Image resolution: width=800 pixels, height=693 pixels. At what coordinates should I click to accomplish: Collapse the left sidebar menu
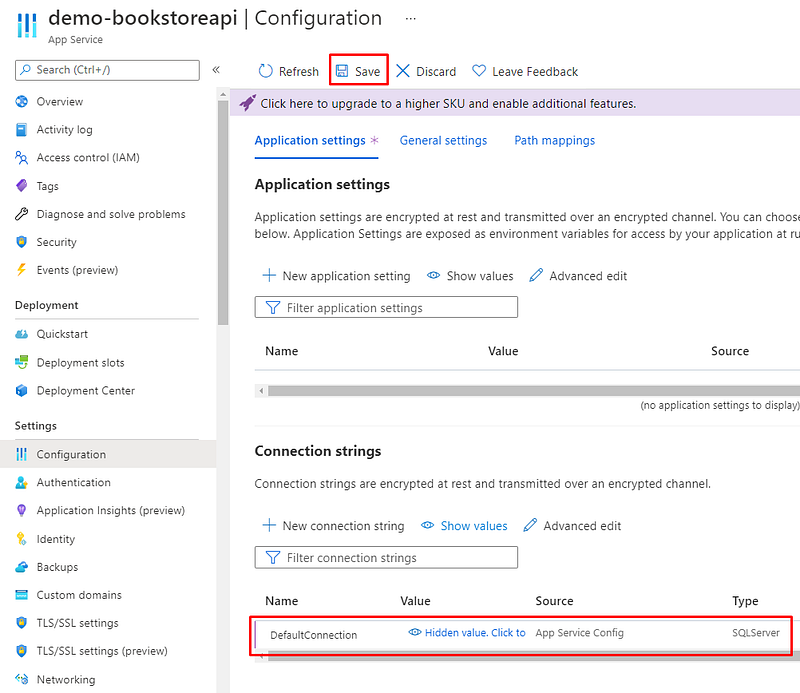pos(216,70)
